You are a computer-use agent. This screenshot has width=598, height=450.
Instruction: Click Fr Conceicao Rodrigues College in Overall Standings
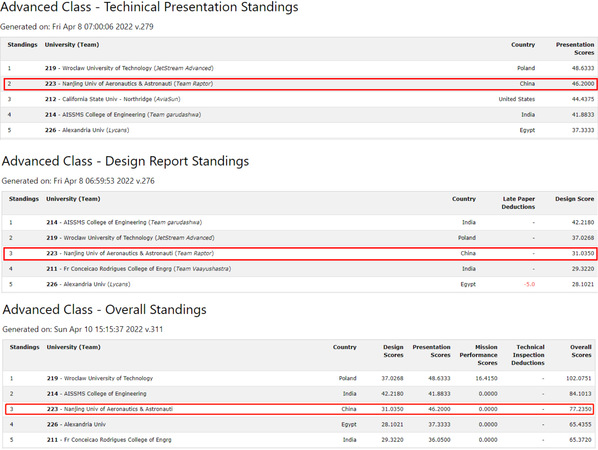(109, 440)
